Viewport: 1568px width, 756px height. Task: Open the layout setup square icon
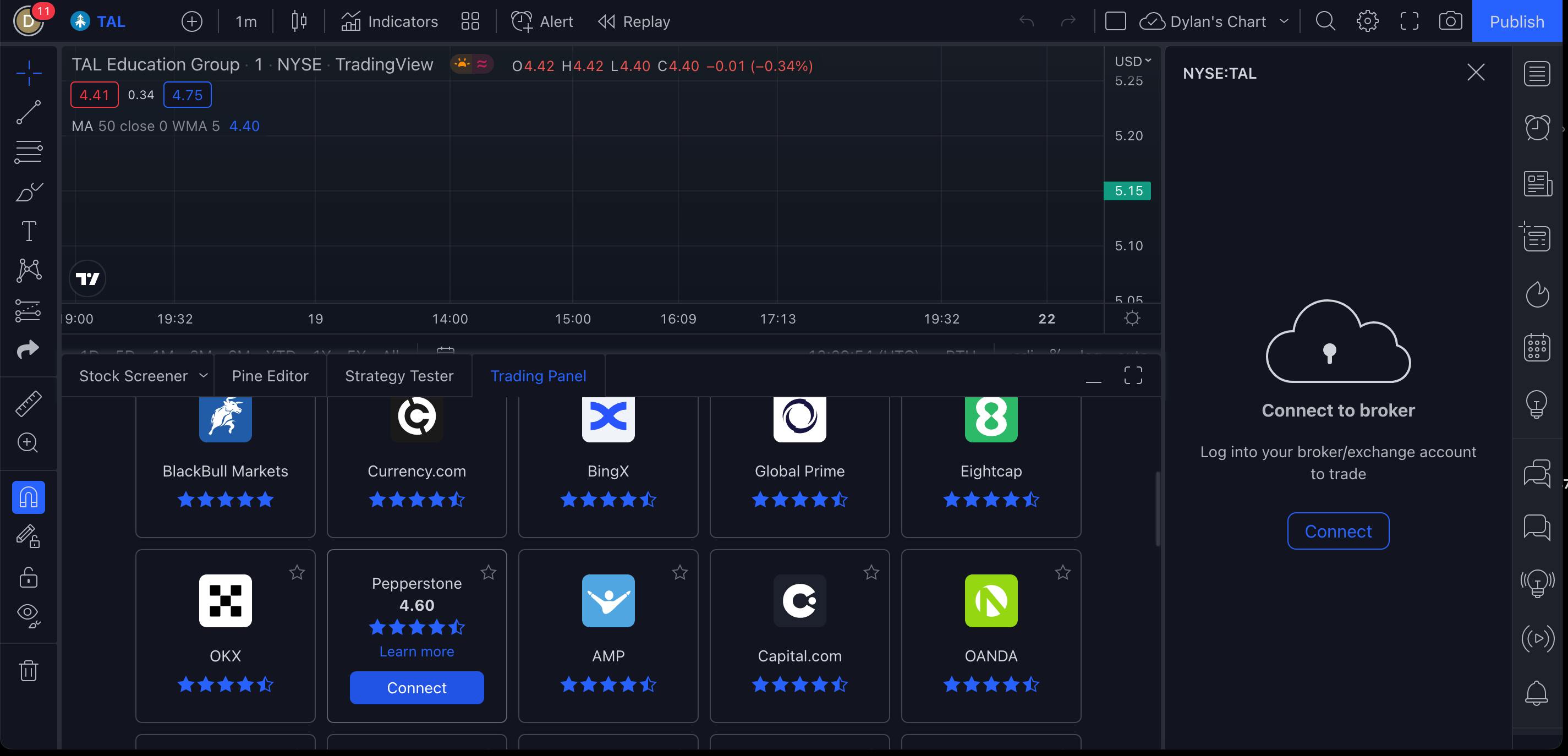pyautogui.click(x=1115, y=22)
